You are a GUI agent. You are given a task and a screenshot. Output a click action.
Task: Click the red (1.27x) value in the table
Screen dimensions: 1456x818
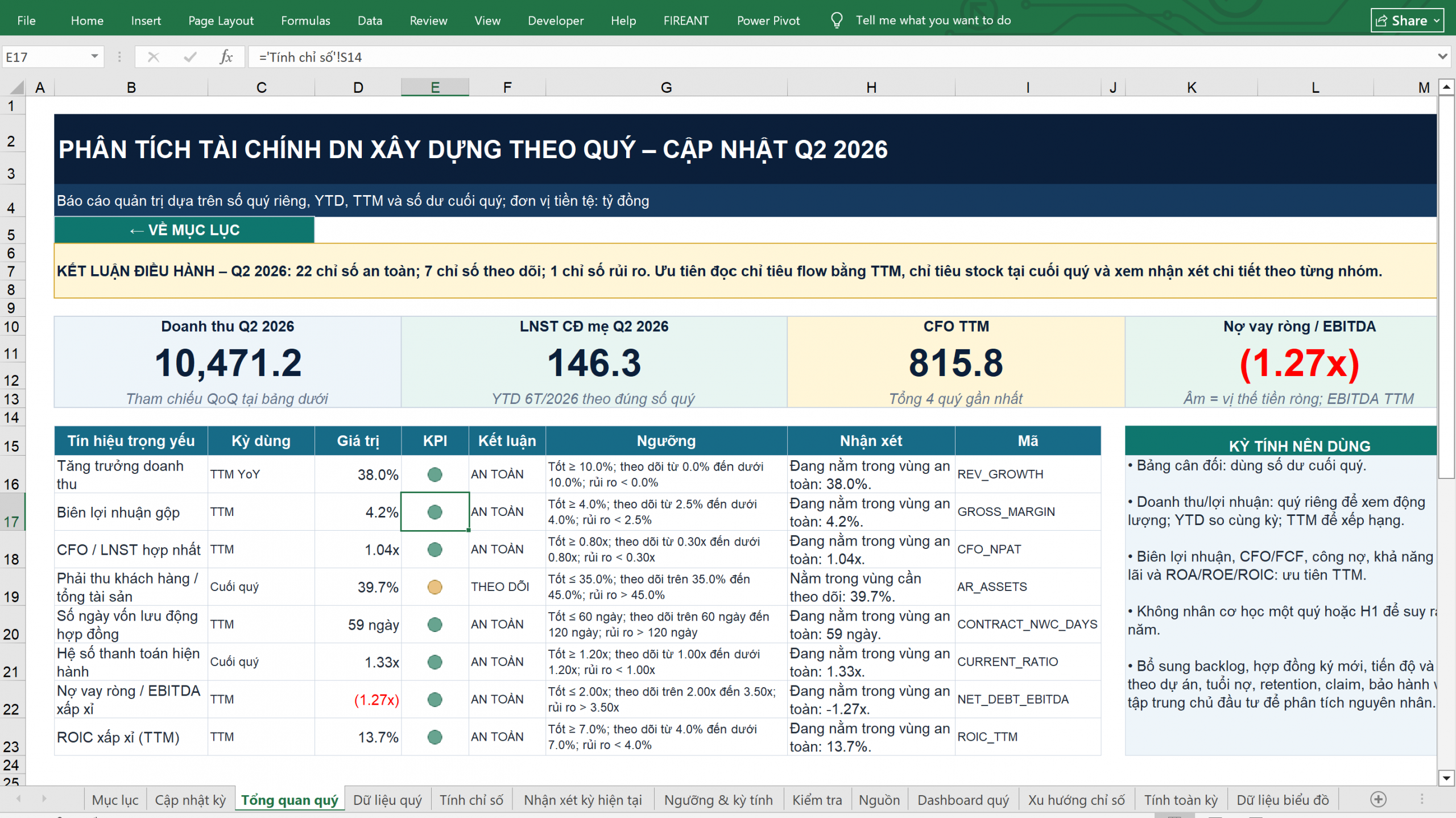coord(376,700)
